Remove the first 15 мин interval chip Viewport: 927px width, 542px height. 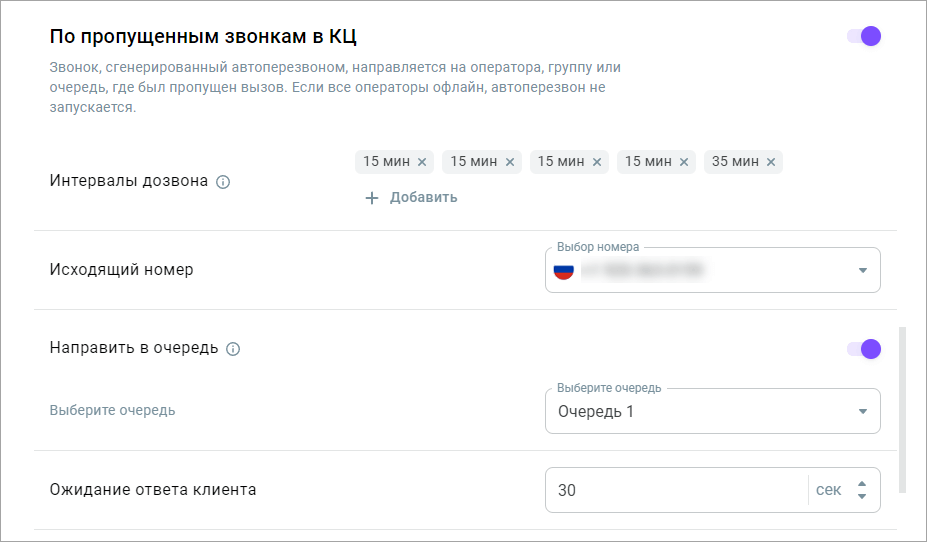point(422,162)
